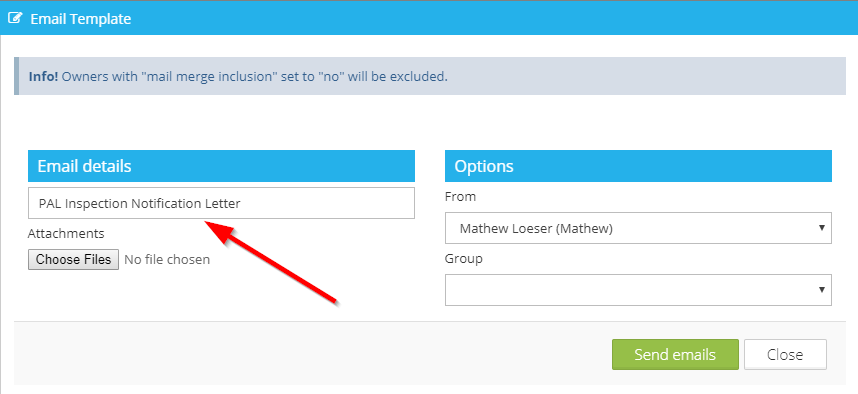Click the Email Template title text
Viewport: 858px width, 394px height.
pos(80,19)
